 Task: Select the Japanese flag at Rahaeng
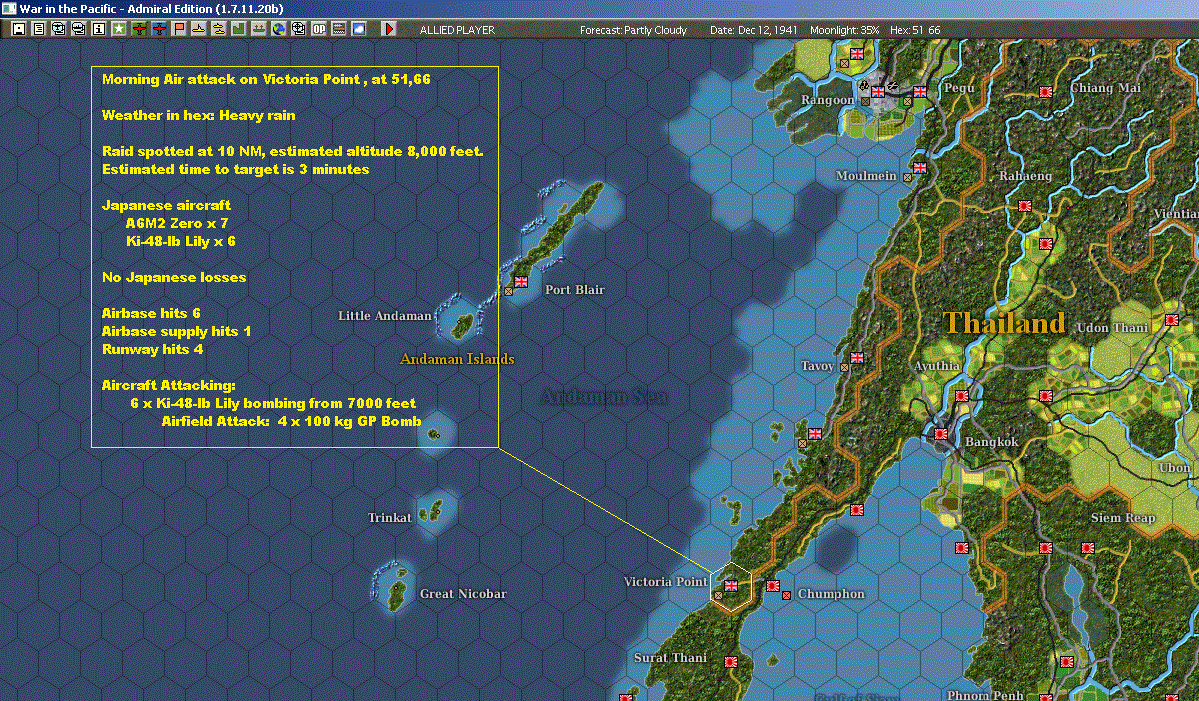pos(1025,206)
